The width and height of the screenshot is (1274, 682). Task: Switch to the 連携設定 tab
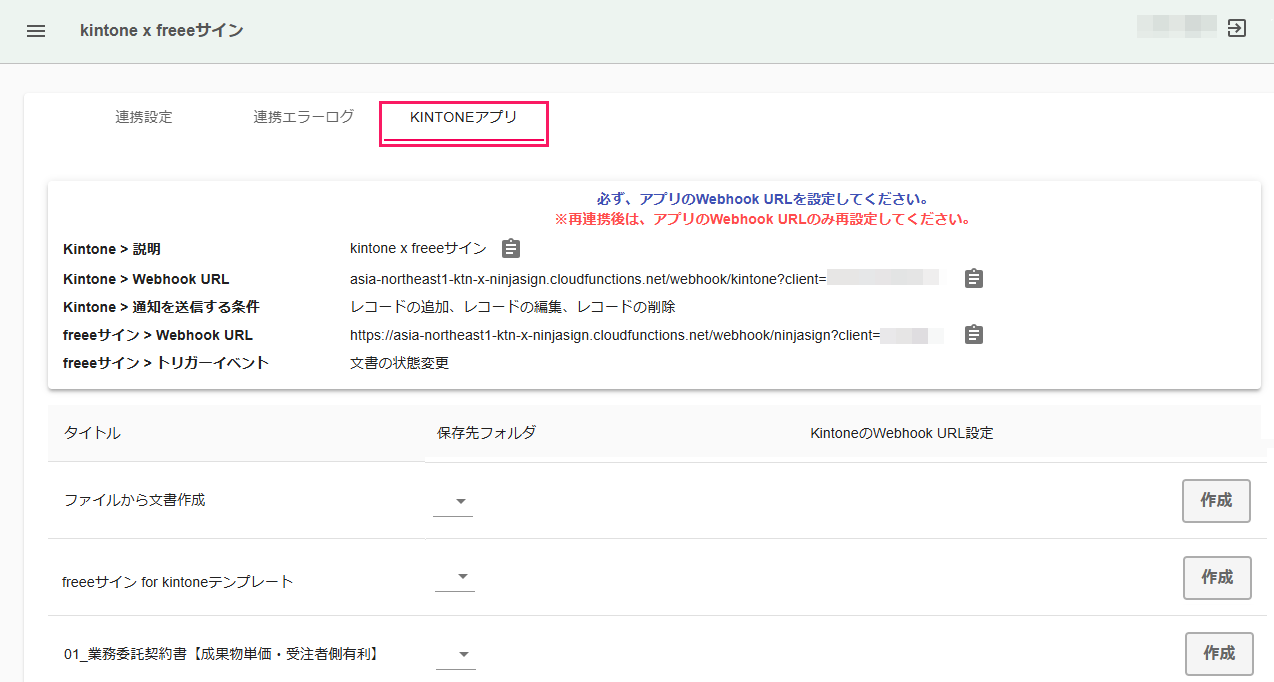pyautogui.click(x=144, y=117)
